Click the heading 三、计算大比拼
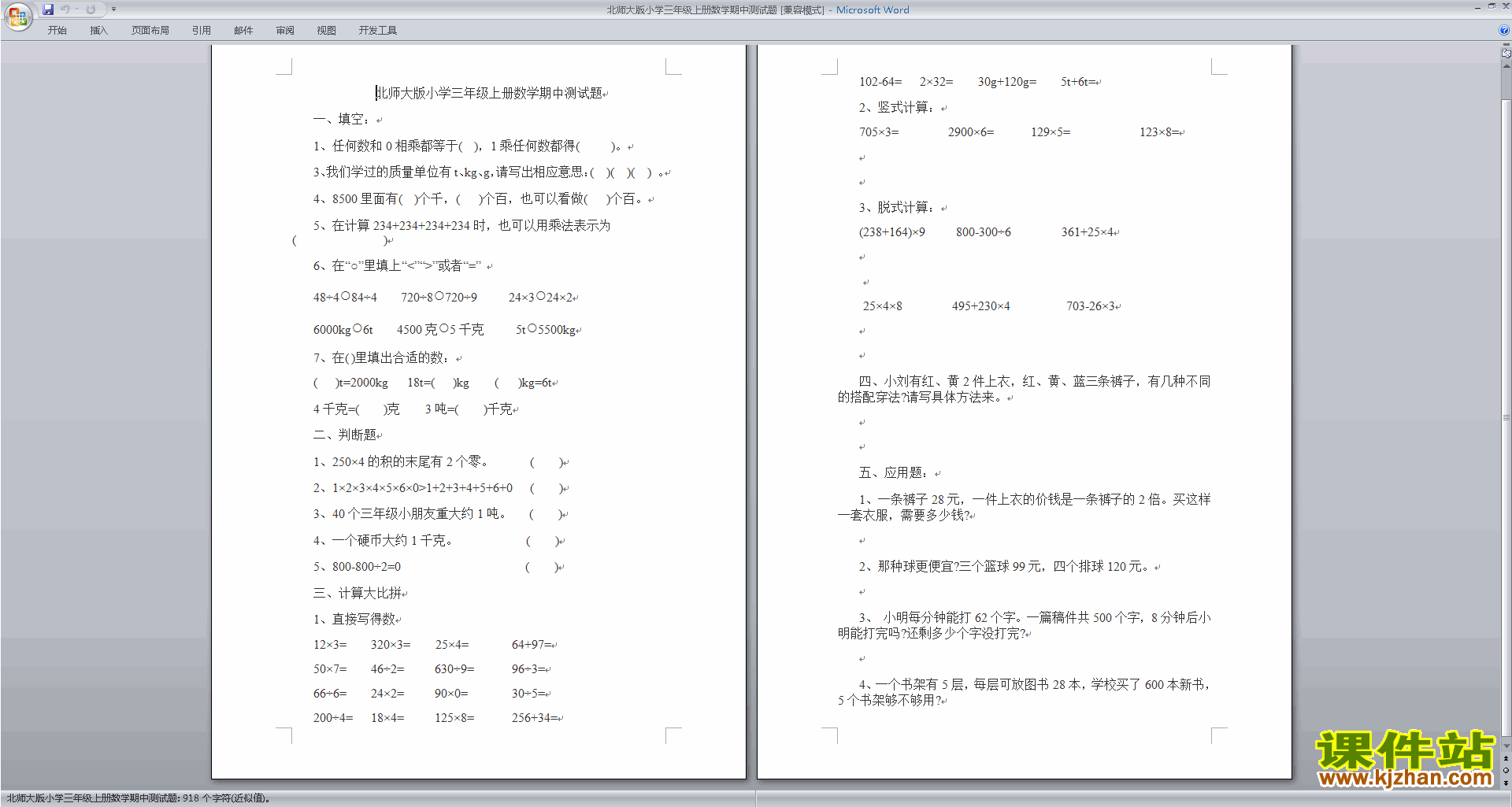The width and height of the screenshot is (1512, 807). click(x=358, y=593)
